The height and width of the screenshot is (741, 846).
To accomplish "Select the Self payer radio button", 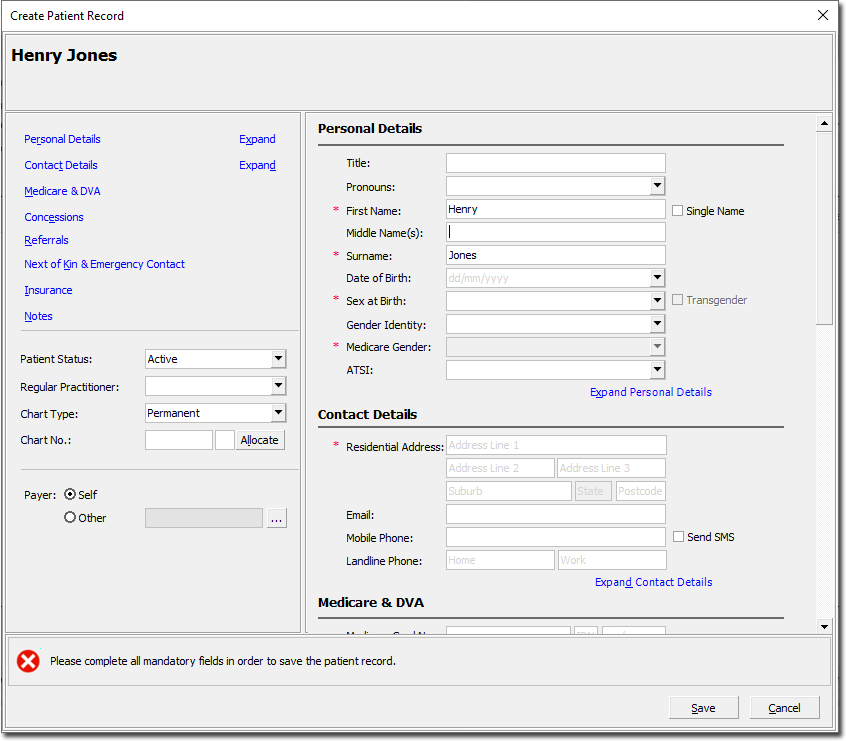I will pos(70,494).
